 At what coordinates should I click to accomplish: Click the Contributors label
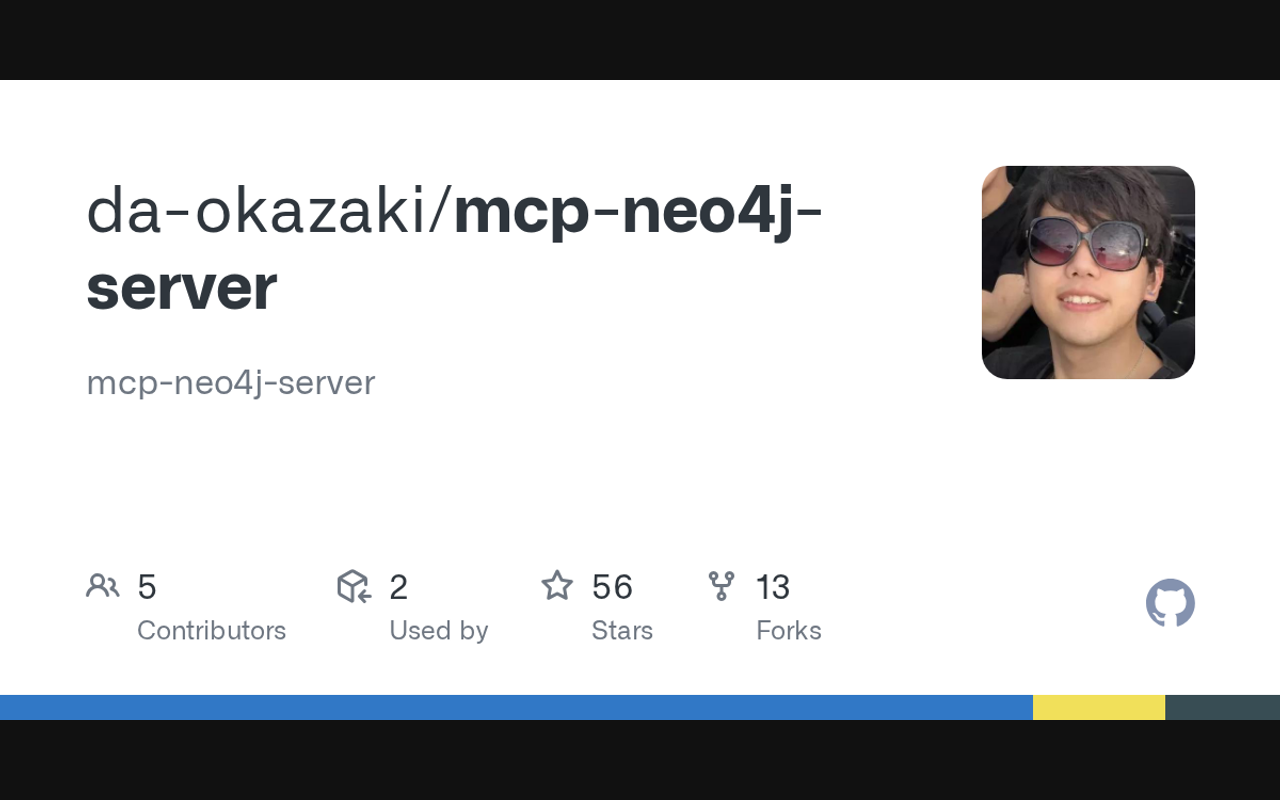[211, 630]
